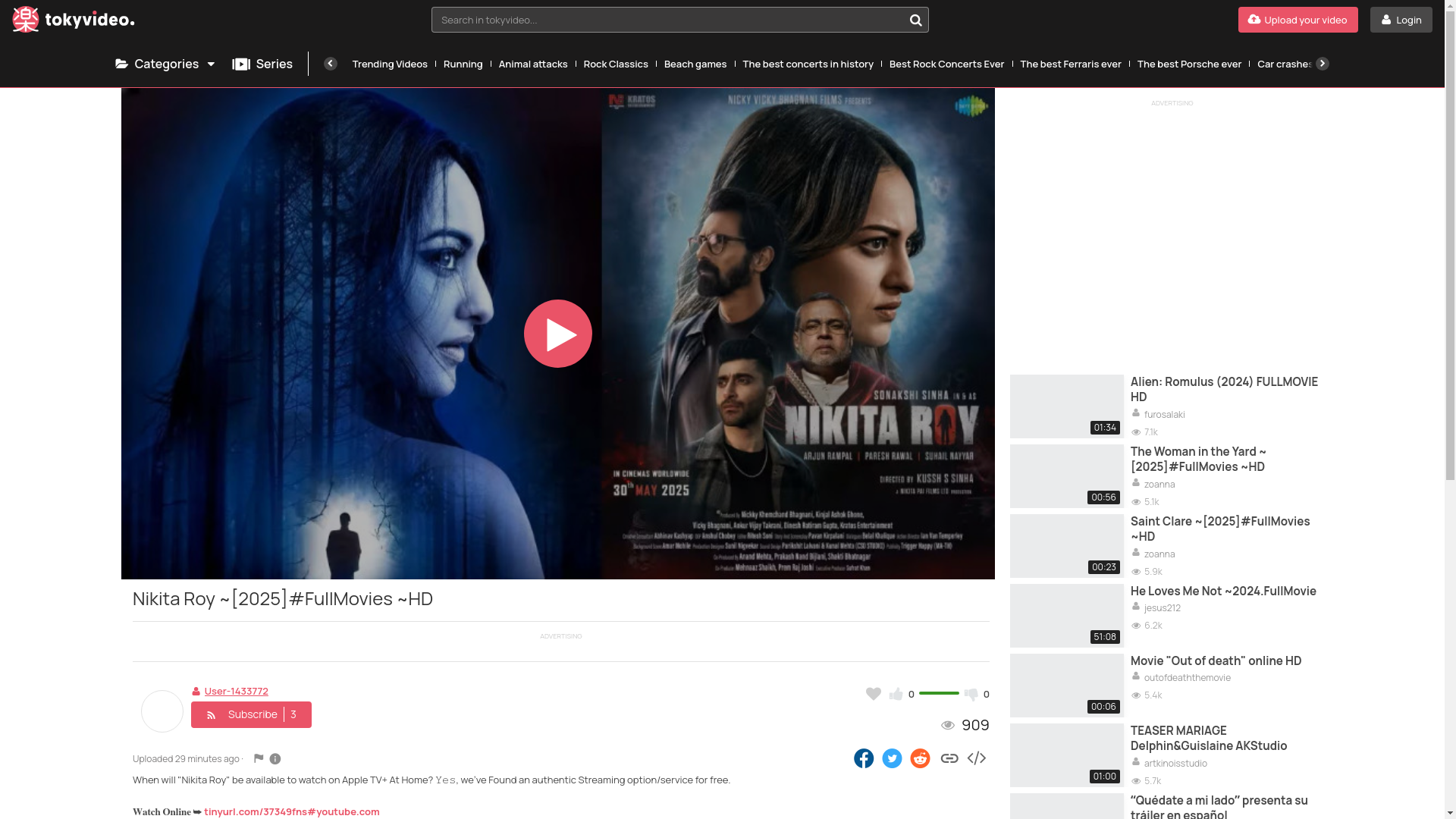The image size is (1456, 819).
Task: Click Upload your video button
Action: point(1298,20)
